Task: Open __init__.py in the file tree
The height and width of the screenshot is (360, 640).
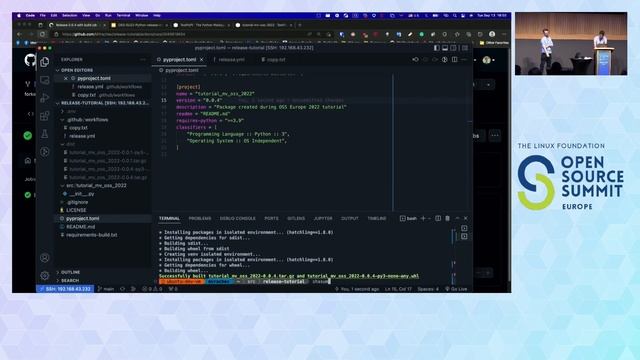Action: click(x=82, y=193)
